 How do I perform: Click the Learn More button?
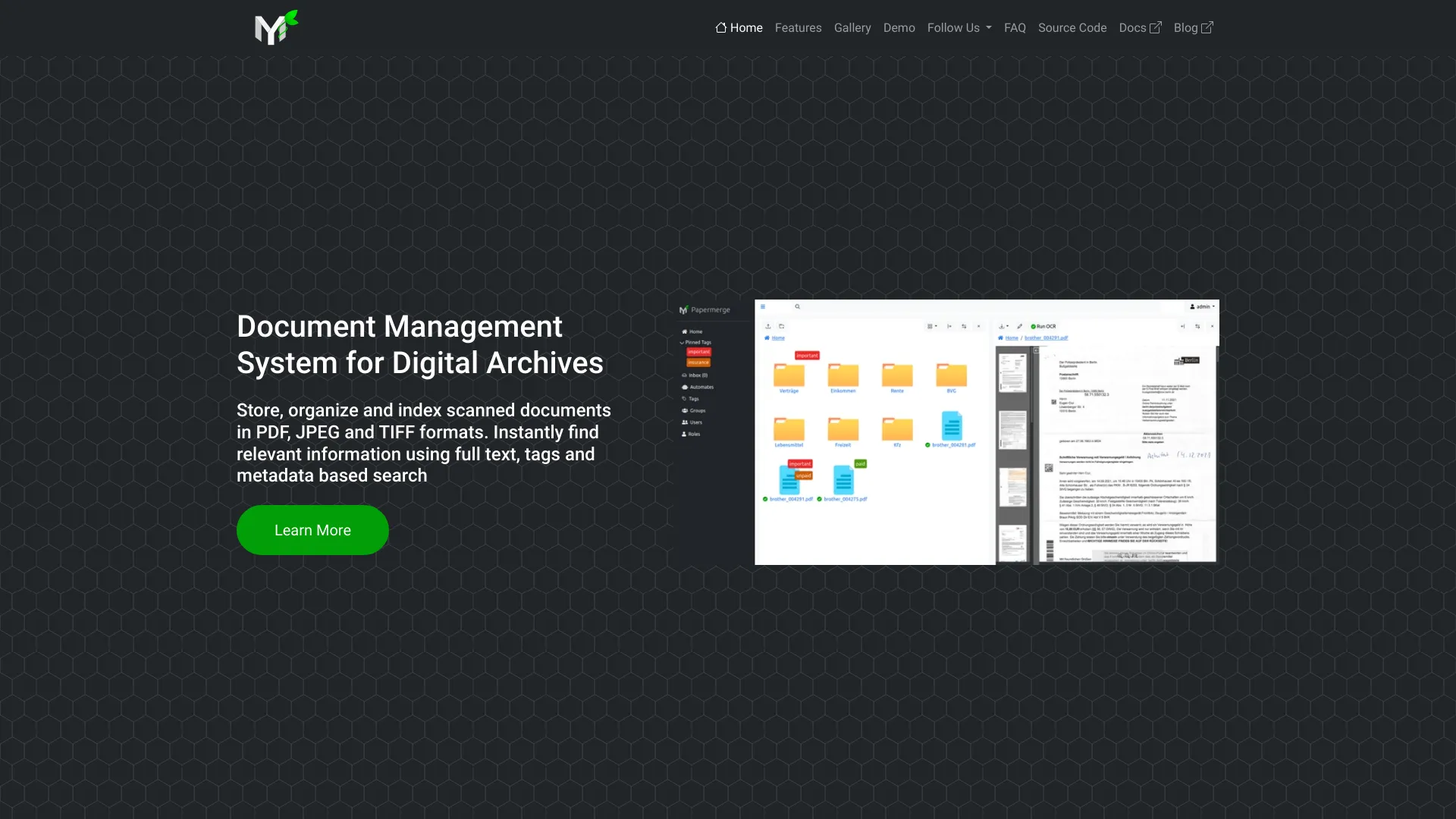point(312,529)
